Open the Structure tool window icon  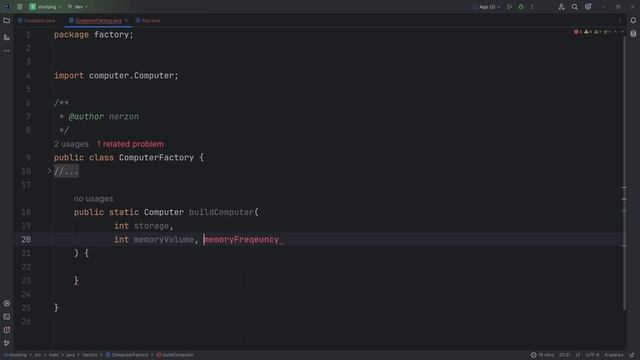7,37
